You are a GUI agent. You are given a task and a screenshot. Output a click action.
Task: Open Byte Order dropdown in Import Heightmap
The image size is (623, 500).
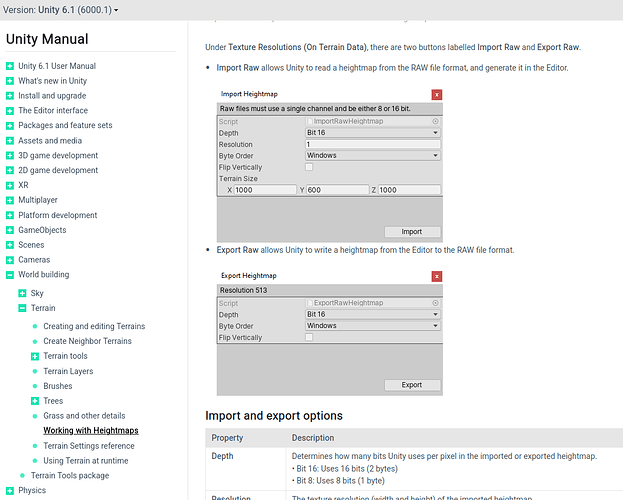[x=373, y=155]
